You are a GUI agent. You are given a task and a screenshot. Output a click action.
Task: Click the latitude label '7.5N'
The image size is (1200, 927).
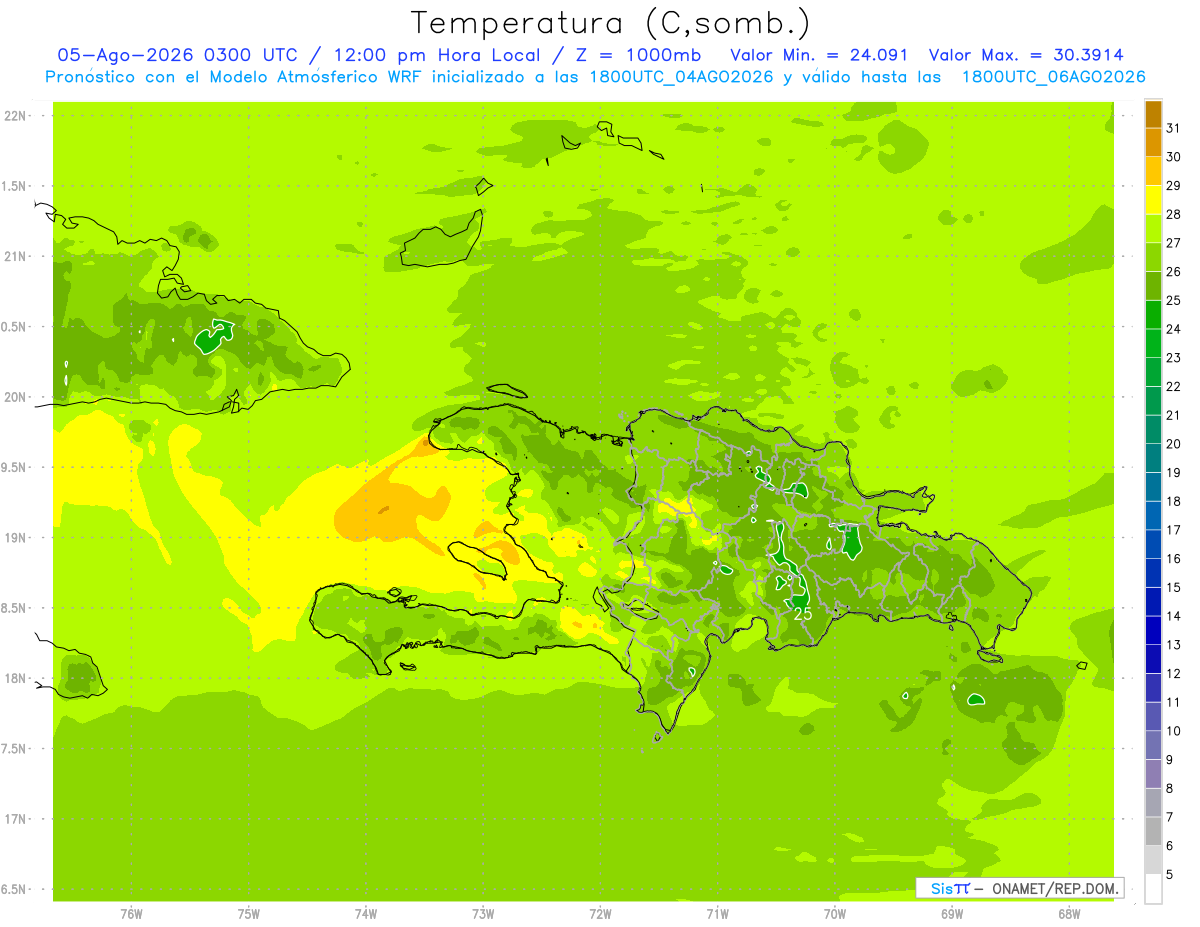click(15, 749)
